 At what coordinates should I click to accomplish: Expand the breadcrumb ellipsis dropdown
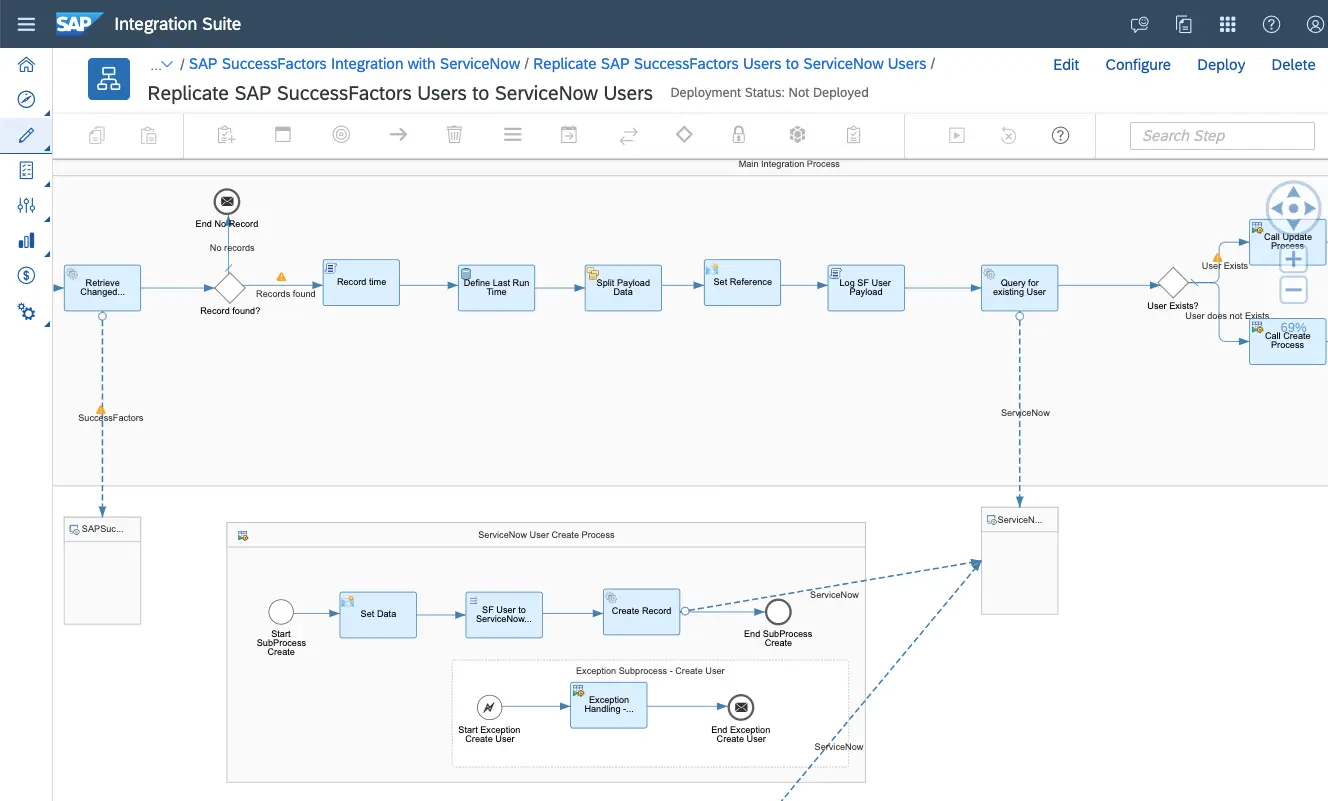[161, 64]
